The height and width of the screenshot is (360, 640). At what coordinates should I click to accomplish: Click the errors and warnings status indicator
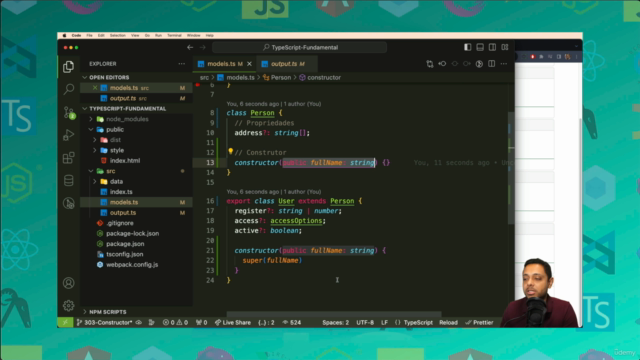pyautogui.click(x=176, y=322)
